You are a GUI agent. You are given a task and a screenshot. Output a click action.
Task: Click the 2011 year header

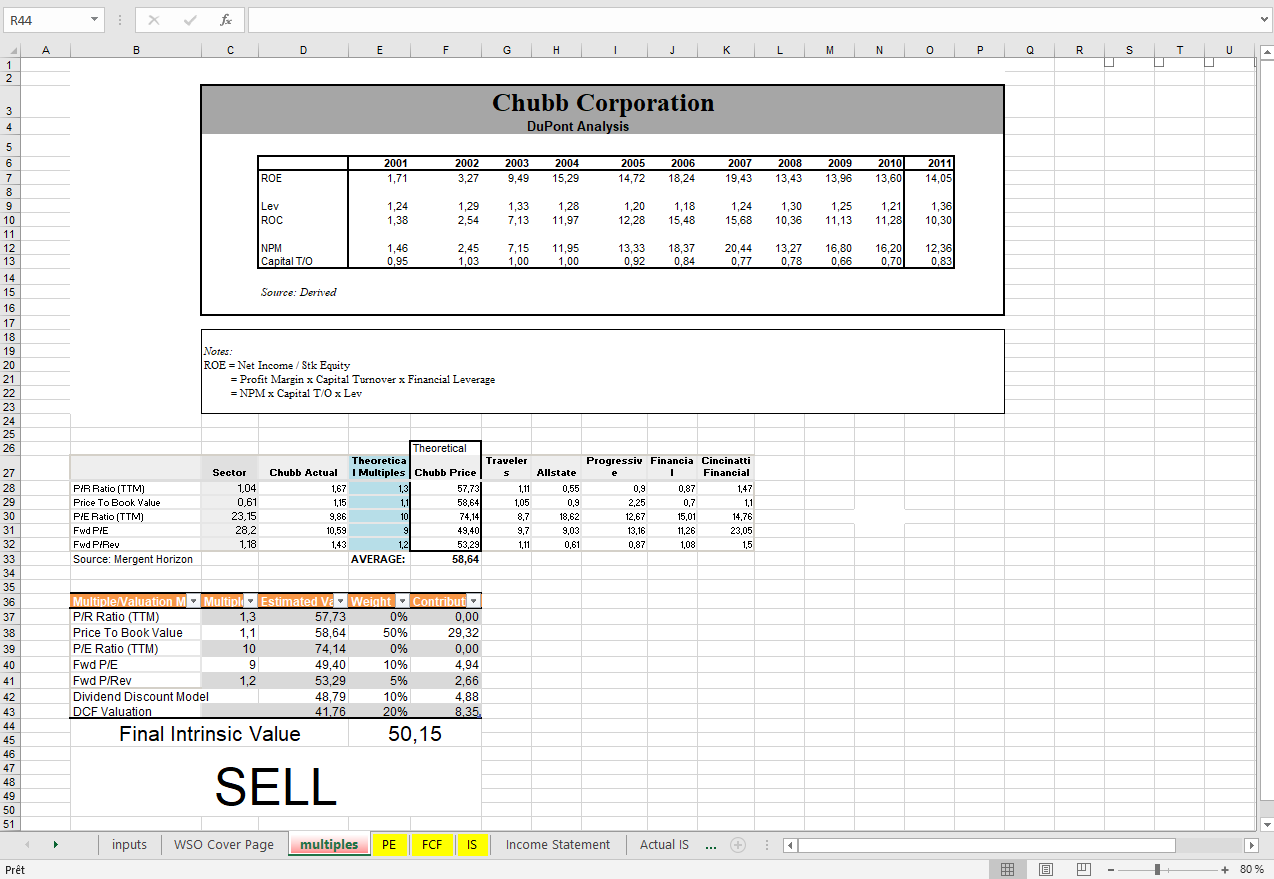pyautogui.click(x=940, y=163)
